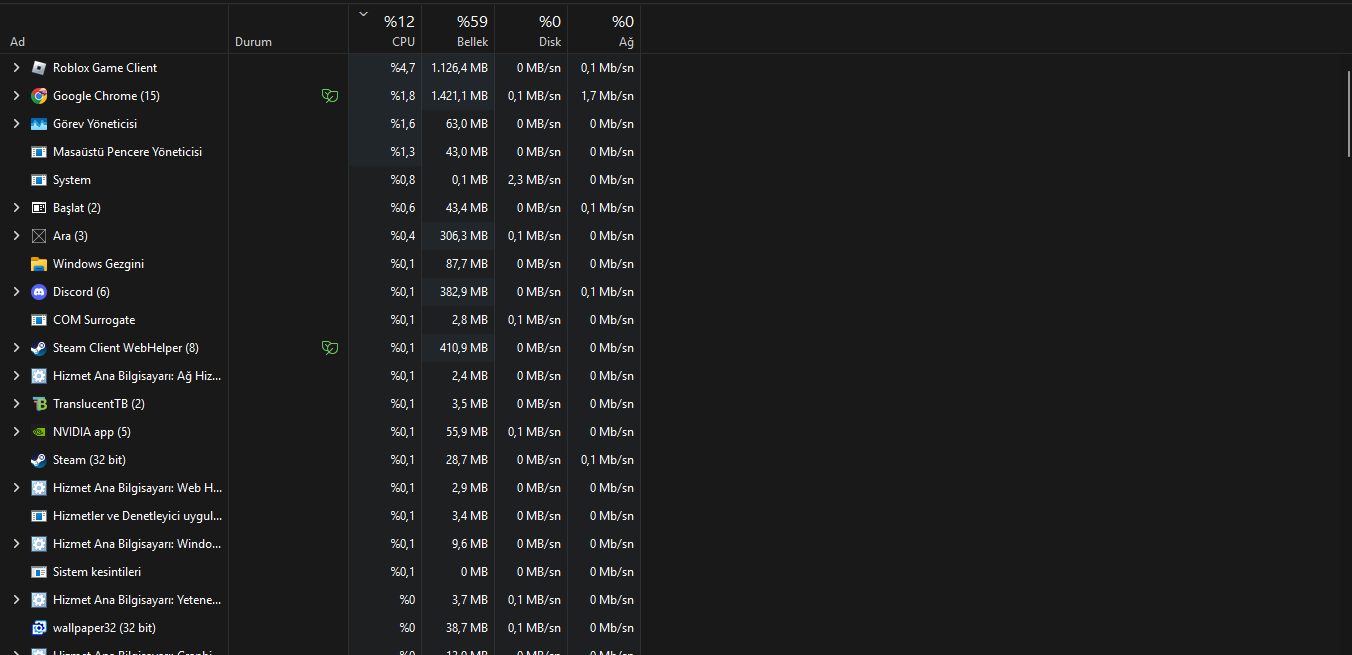
Task: Click the Discord icon
Action: (x=39, y=292)
